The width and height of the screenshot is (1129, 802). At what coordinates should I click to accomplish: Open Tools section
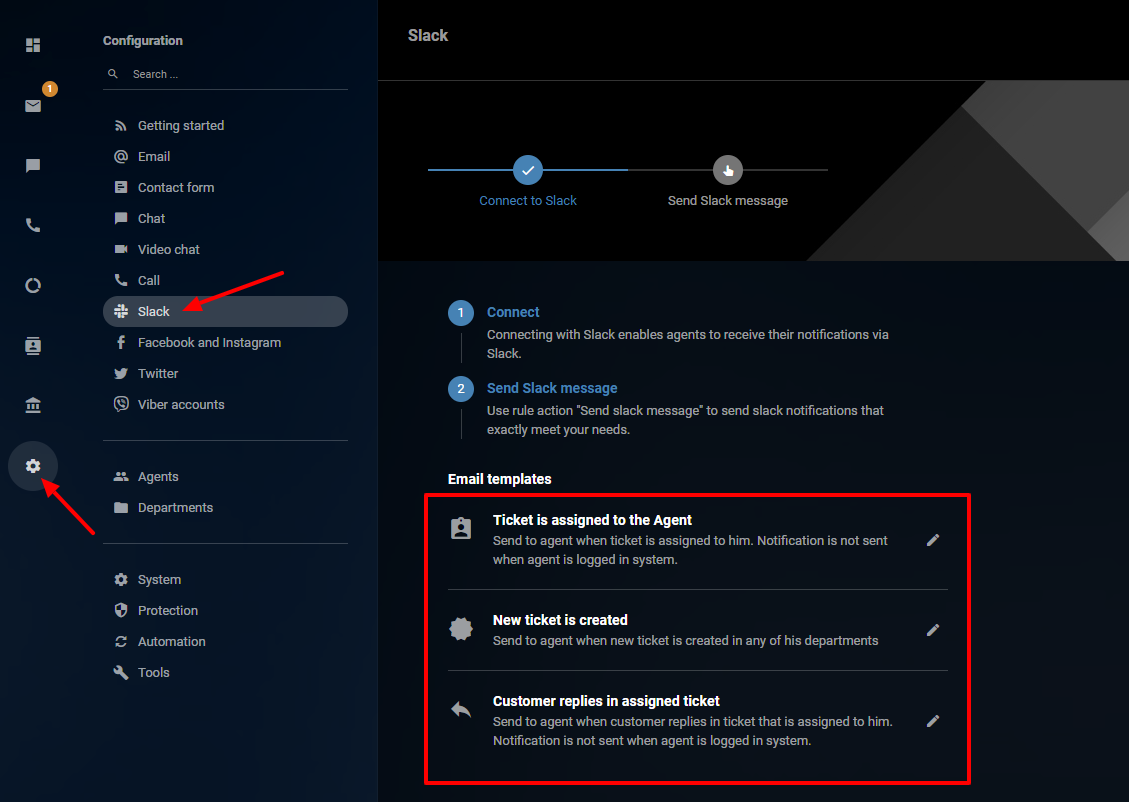point(225,672)
